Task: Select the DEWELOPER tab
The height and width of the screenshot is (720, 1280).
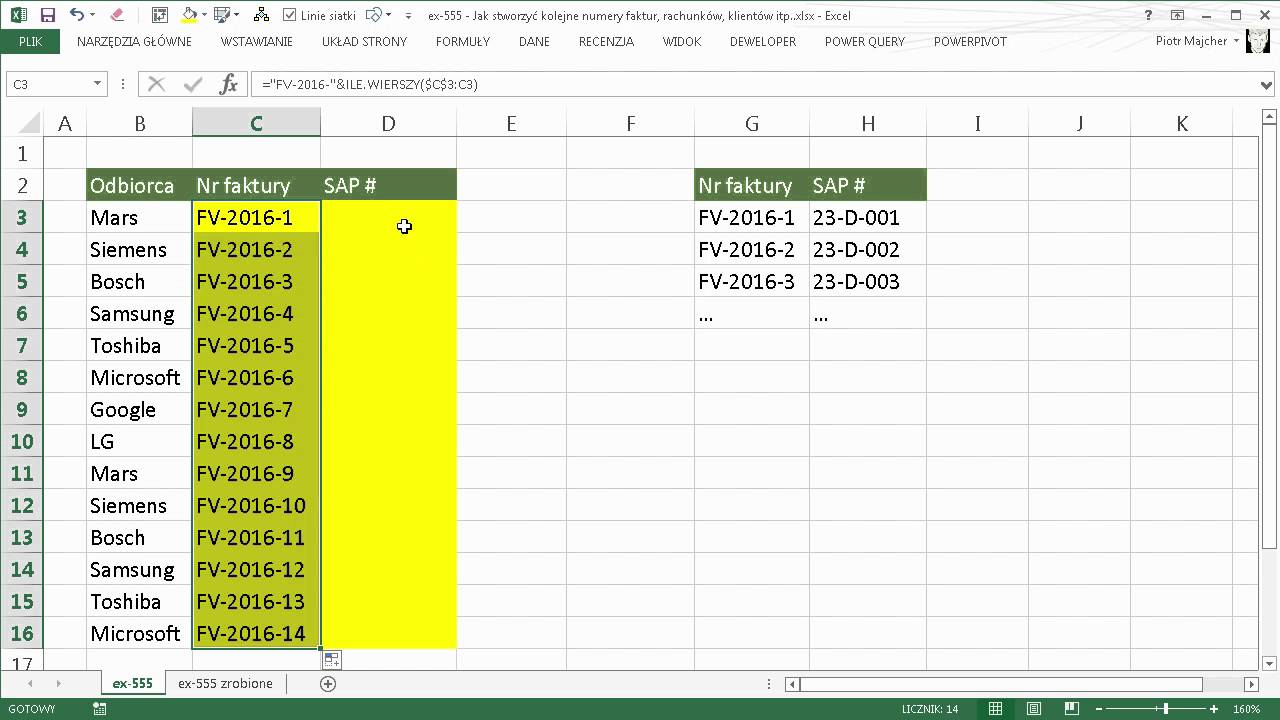Action: 763,41
